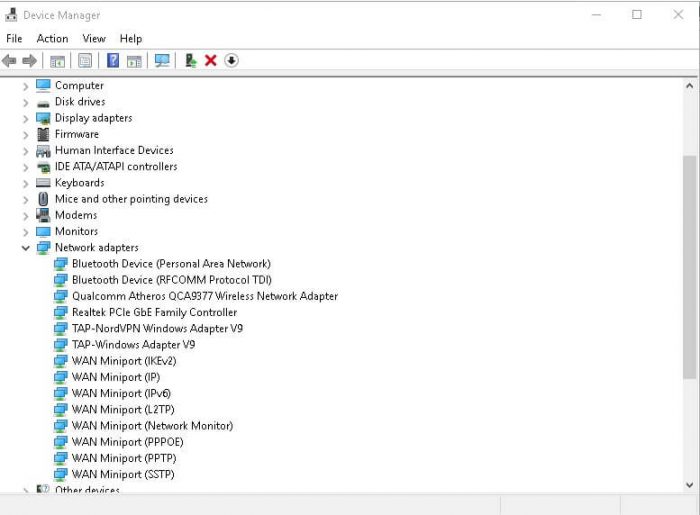The height and width of the screenshot is (515, 700).
Task: Expand the Disk drives node
Action: 25,103
